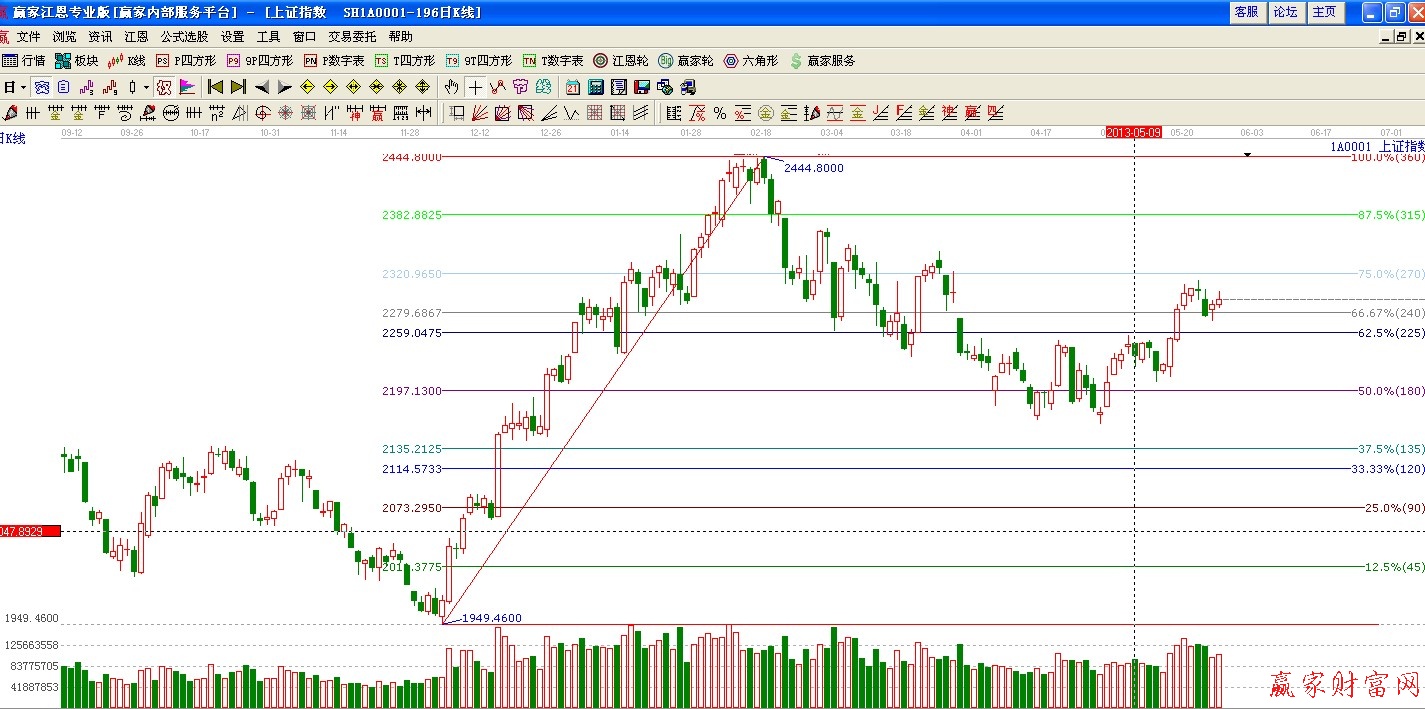Click the 客服 customer service button
The image size is (1425, 709).
pyautogui.click(x=1246, y=12)
